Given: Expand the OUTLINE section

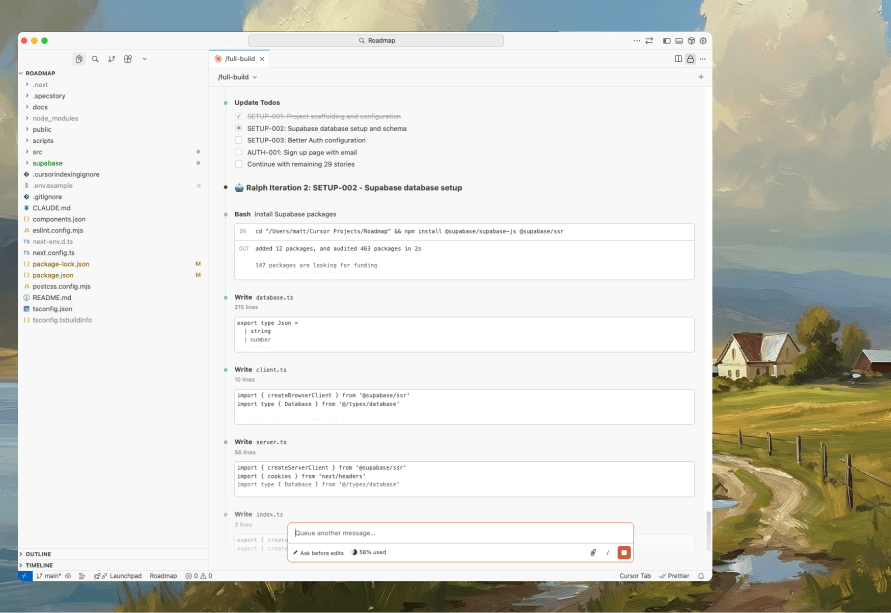Looking at the screenshot, I should coord(38,553).
